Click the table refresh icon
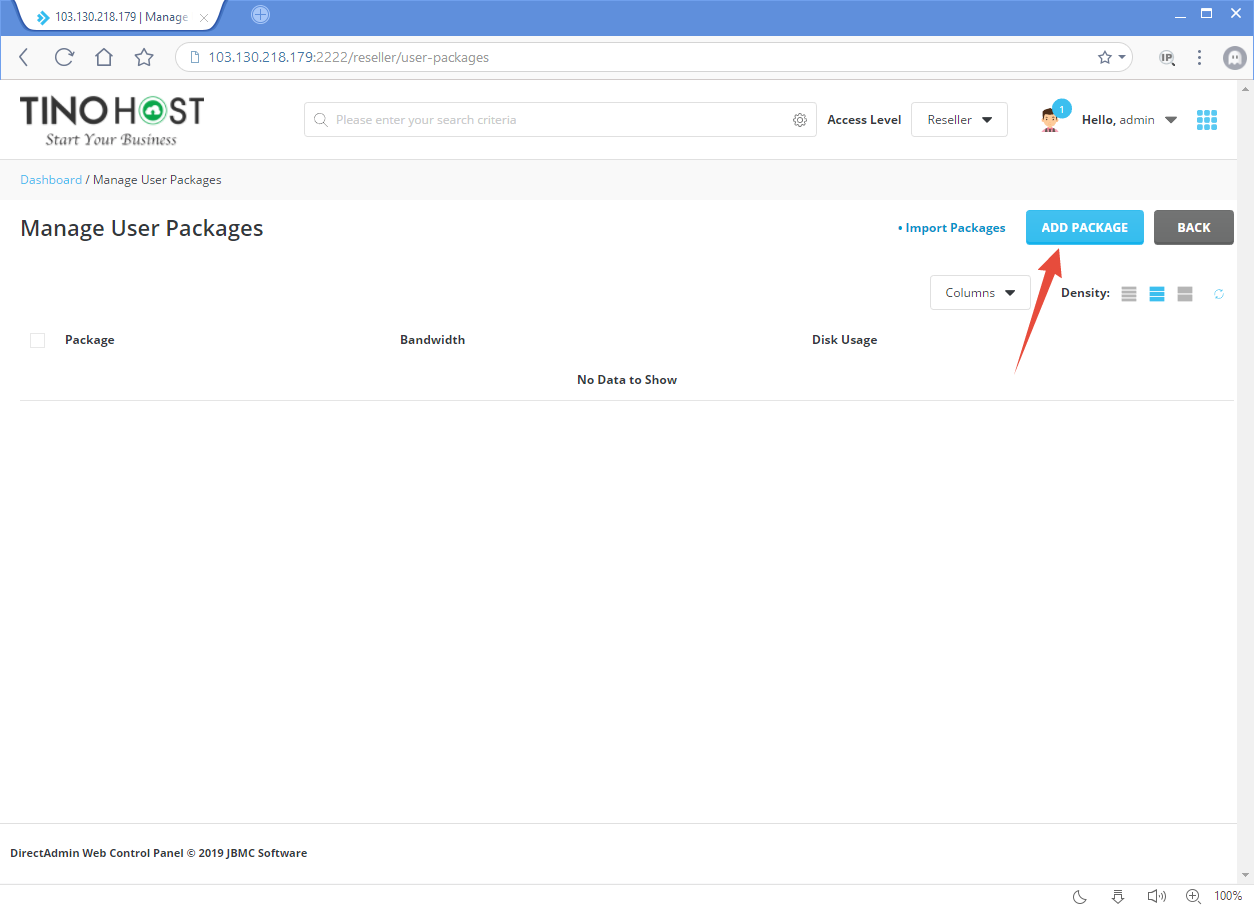This screenshot has height=908, width=1254. (x=1219, y=294)
